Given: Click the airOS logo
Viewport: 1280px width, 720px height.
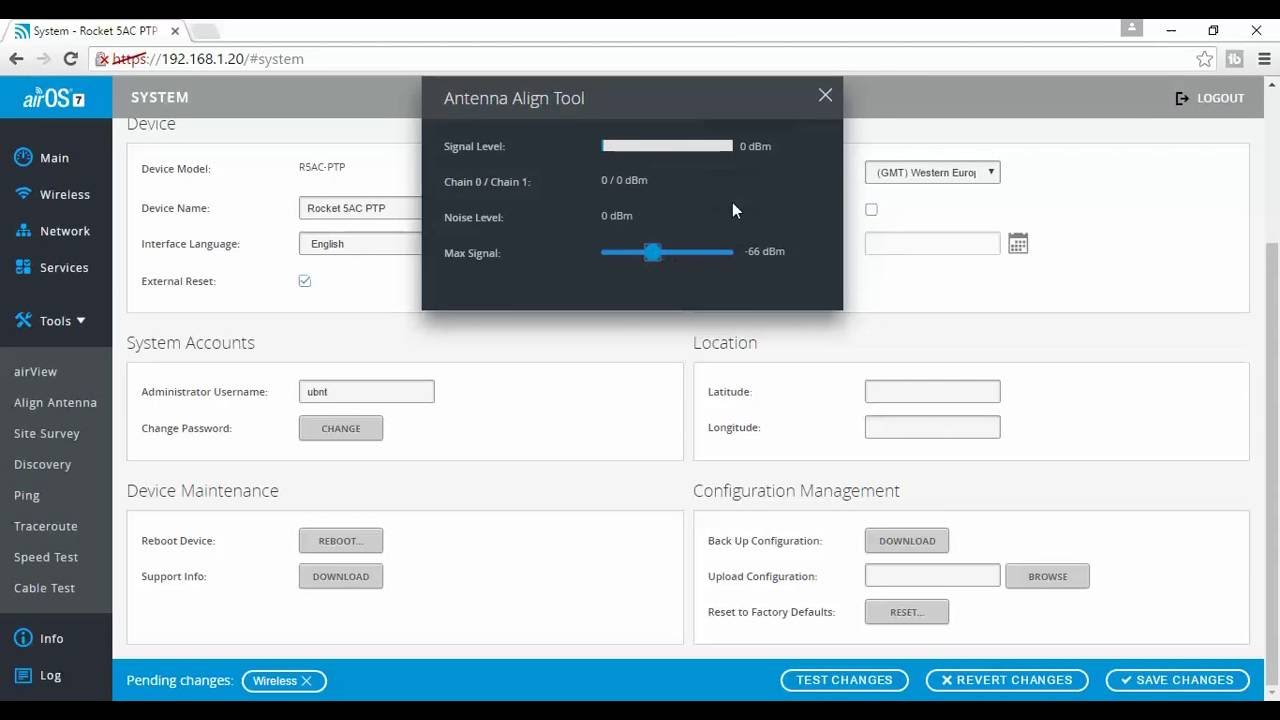Looking at the screenshot, I should [54, 98].
